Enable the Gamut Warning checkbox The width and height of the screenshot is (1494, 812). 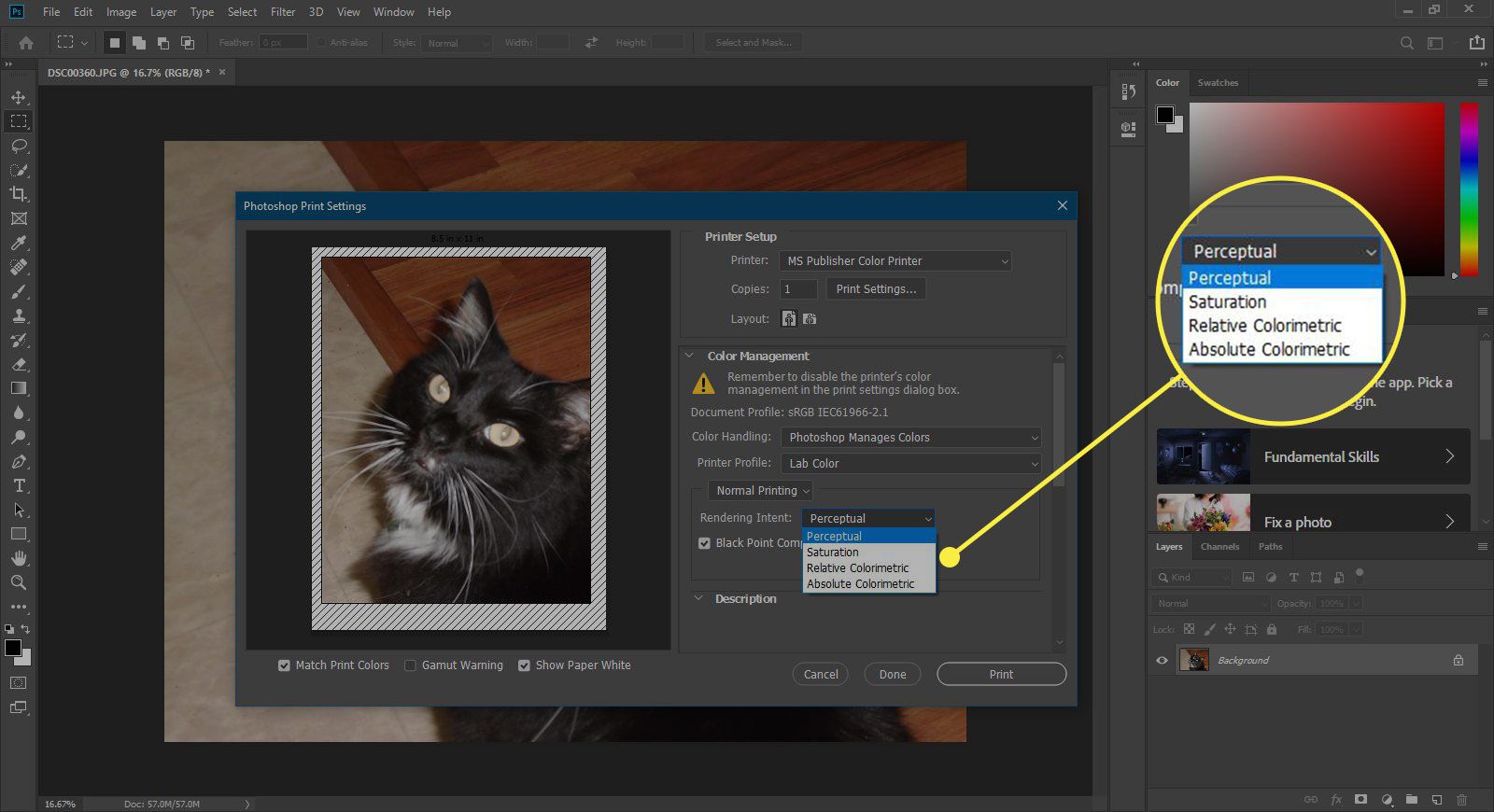[410, 665]
